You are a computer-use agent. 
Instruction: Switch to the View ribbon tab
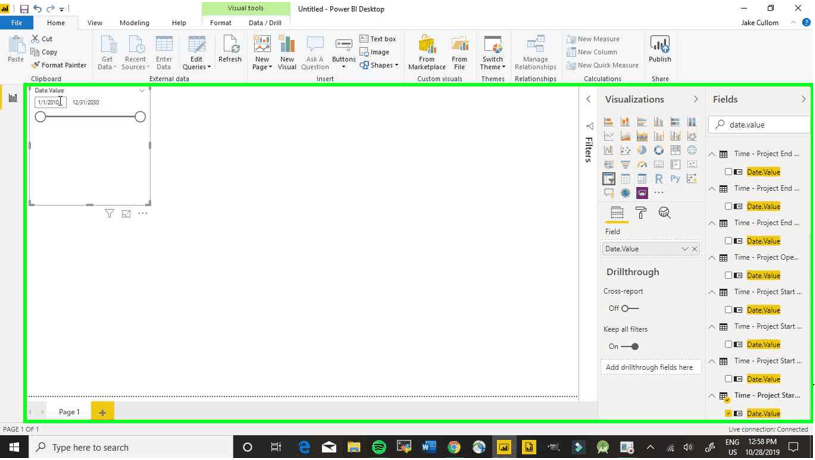(x=95, y=23)
